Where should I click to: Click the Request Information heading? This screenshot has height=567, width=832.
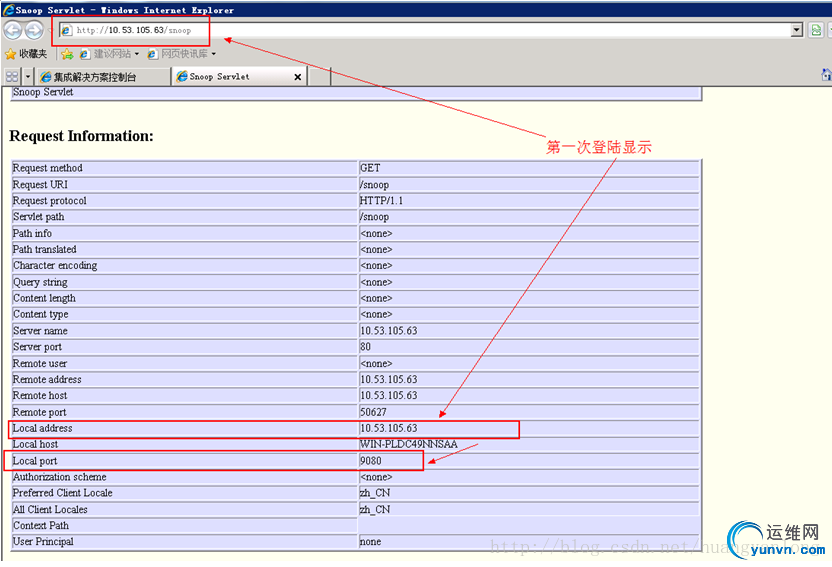81,136
